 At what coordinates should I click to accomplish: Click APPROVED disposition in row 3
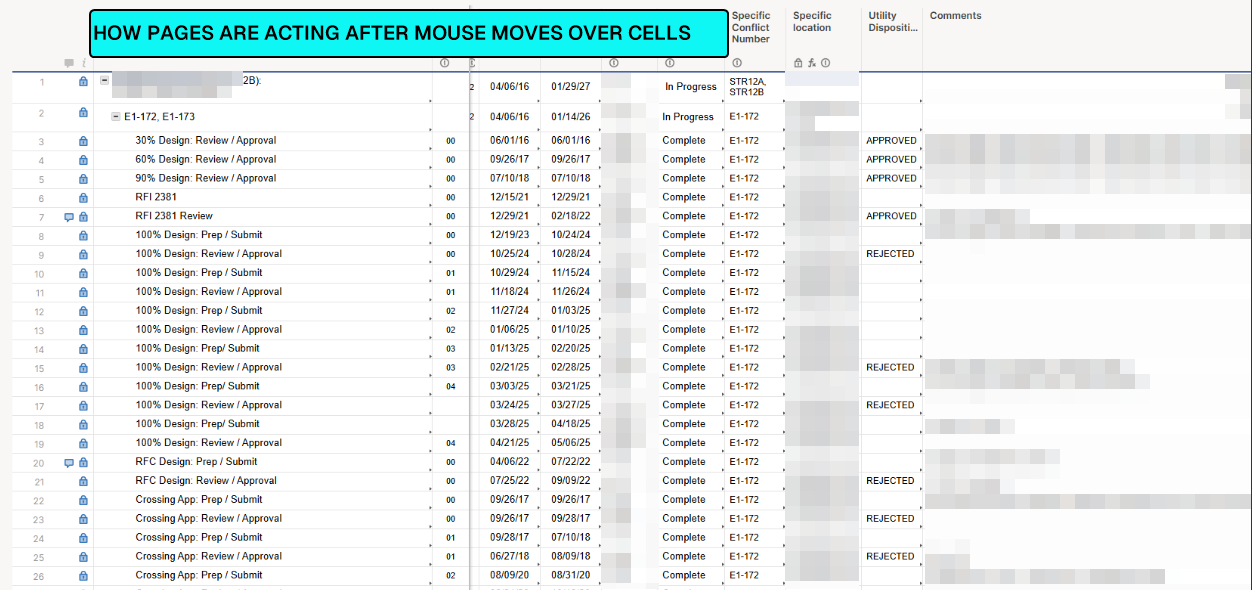click(x=891, y=141)
